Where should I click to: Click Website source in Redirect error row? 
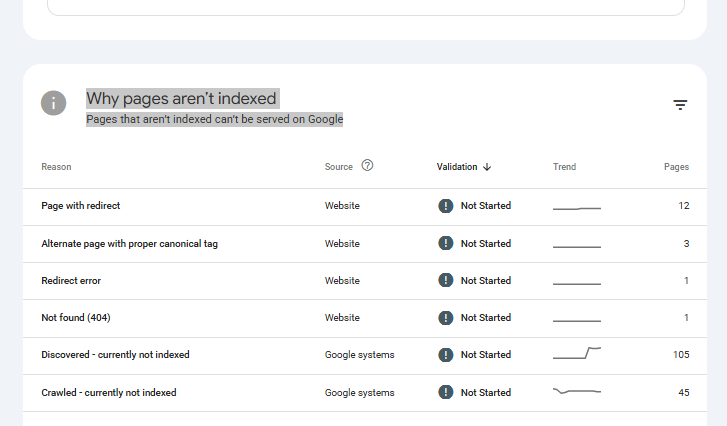point(342,280)
